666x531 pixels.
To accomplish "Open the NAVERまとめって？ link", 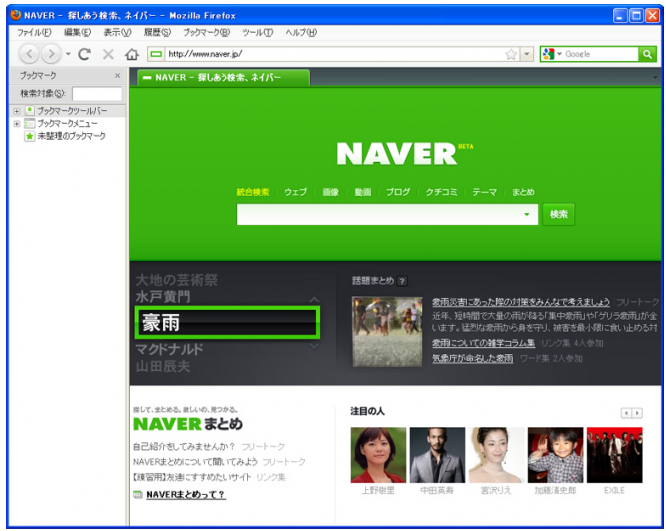I will (186, 495).
